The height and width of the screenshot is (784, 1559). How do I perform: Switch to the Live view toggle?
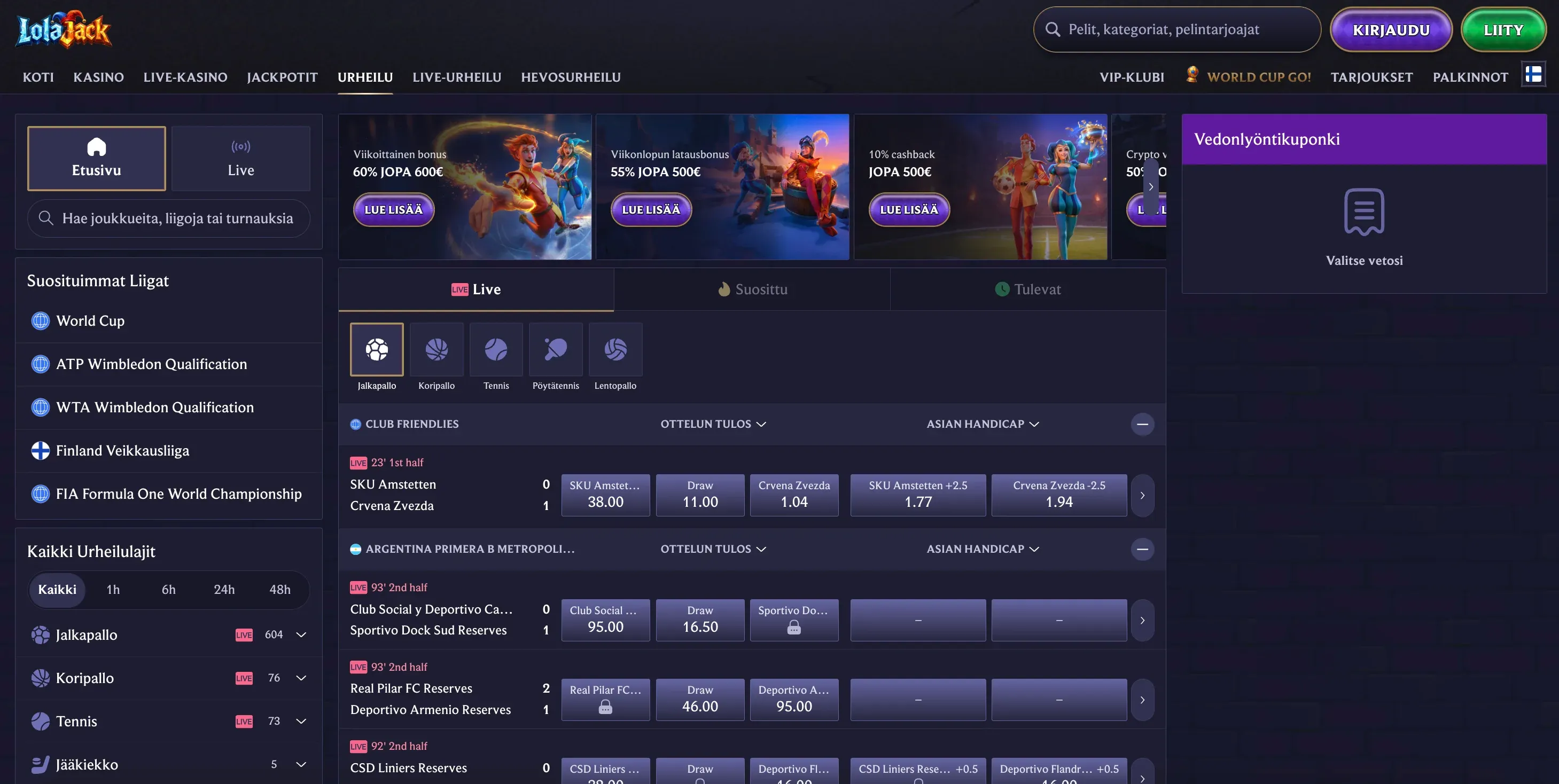[x=241, y=159]
